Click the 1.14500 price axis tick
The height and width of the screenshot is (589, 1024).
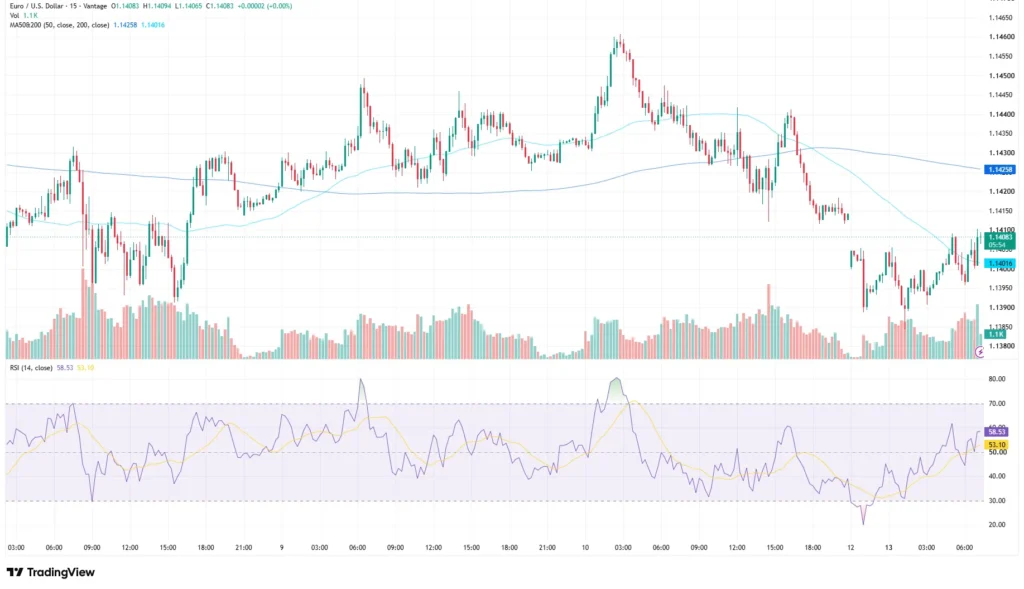point(1000,76)
